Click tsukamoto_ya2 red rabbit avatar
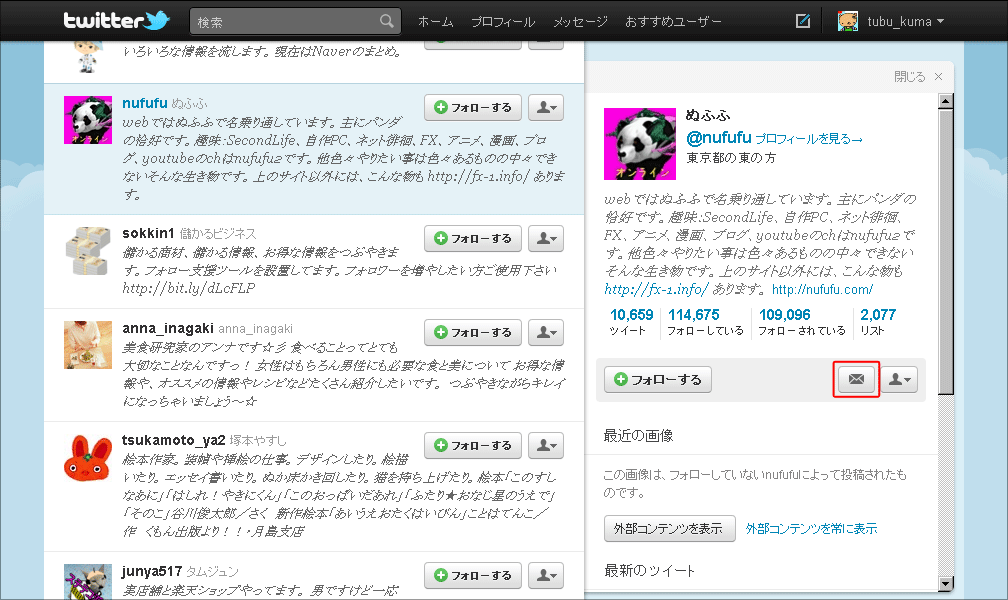Viewport: 1008px width, 600px height. [x=88, y=458]
